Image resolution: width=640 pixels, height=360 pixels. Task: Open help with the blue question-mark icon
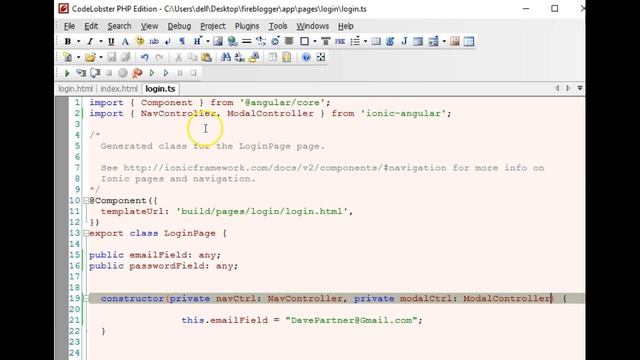point(306,57)
